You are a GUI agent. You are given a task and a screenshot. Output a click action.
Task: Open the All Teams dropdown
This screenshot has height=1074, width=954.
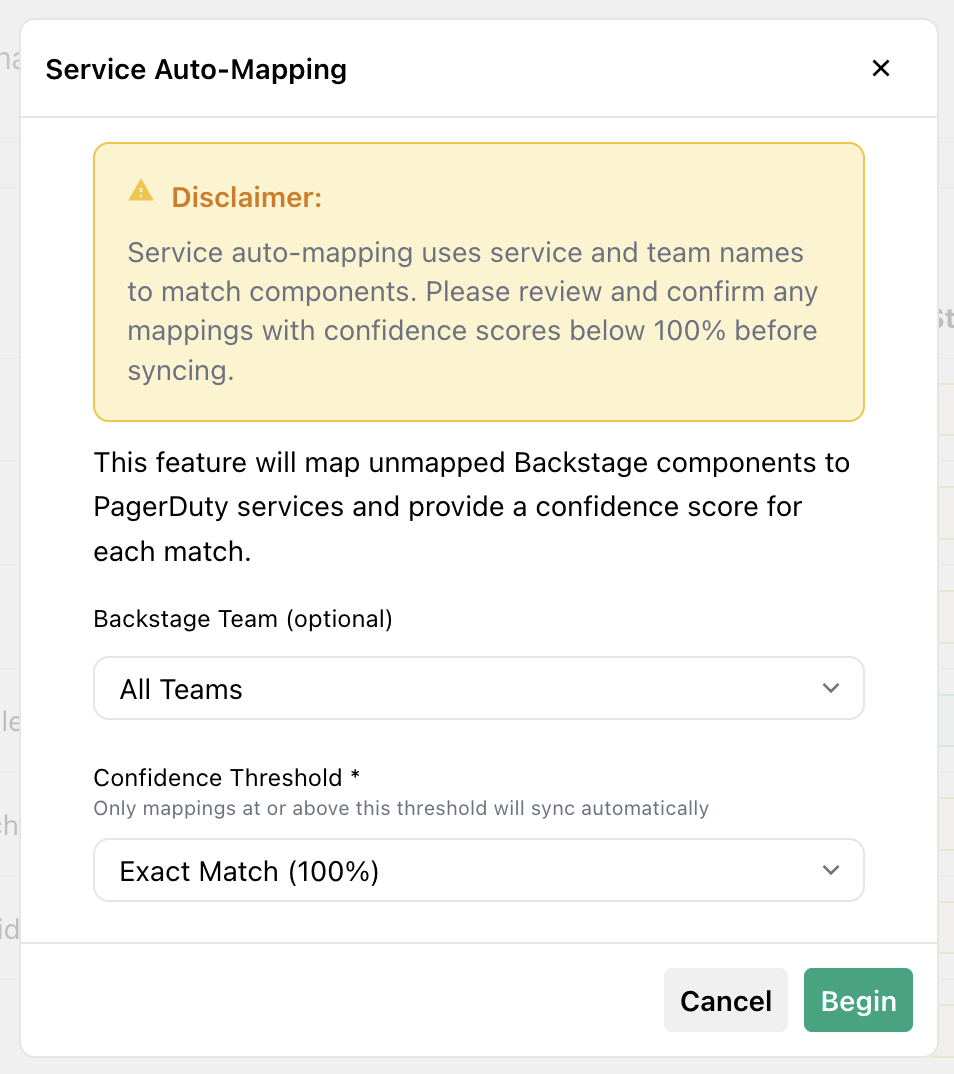click(x=479, y=688)
